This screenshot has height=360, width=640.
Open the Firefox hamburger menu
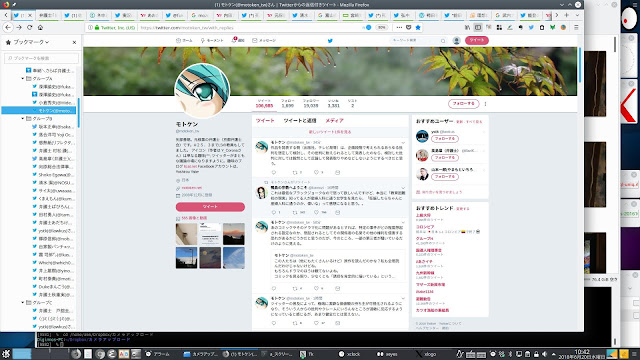pos(576,27)
